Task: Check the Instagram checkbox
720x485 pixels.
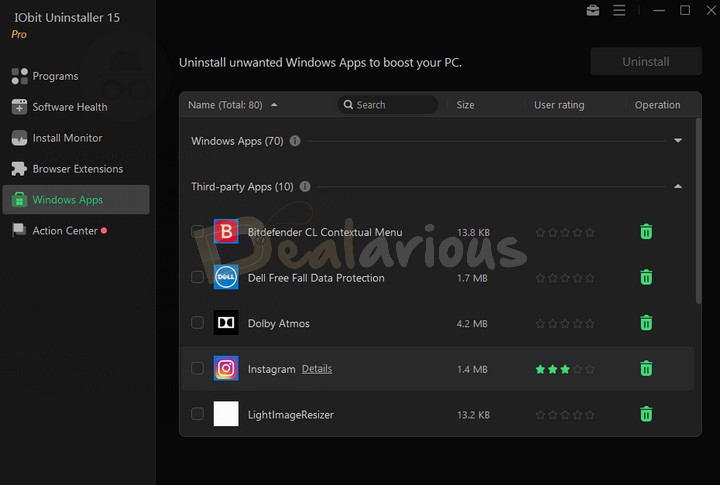Action: pyautogui.click(x=197, y=368)
